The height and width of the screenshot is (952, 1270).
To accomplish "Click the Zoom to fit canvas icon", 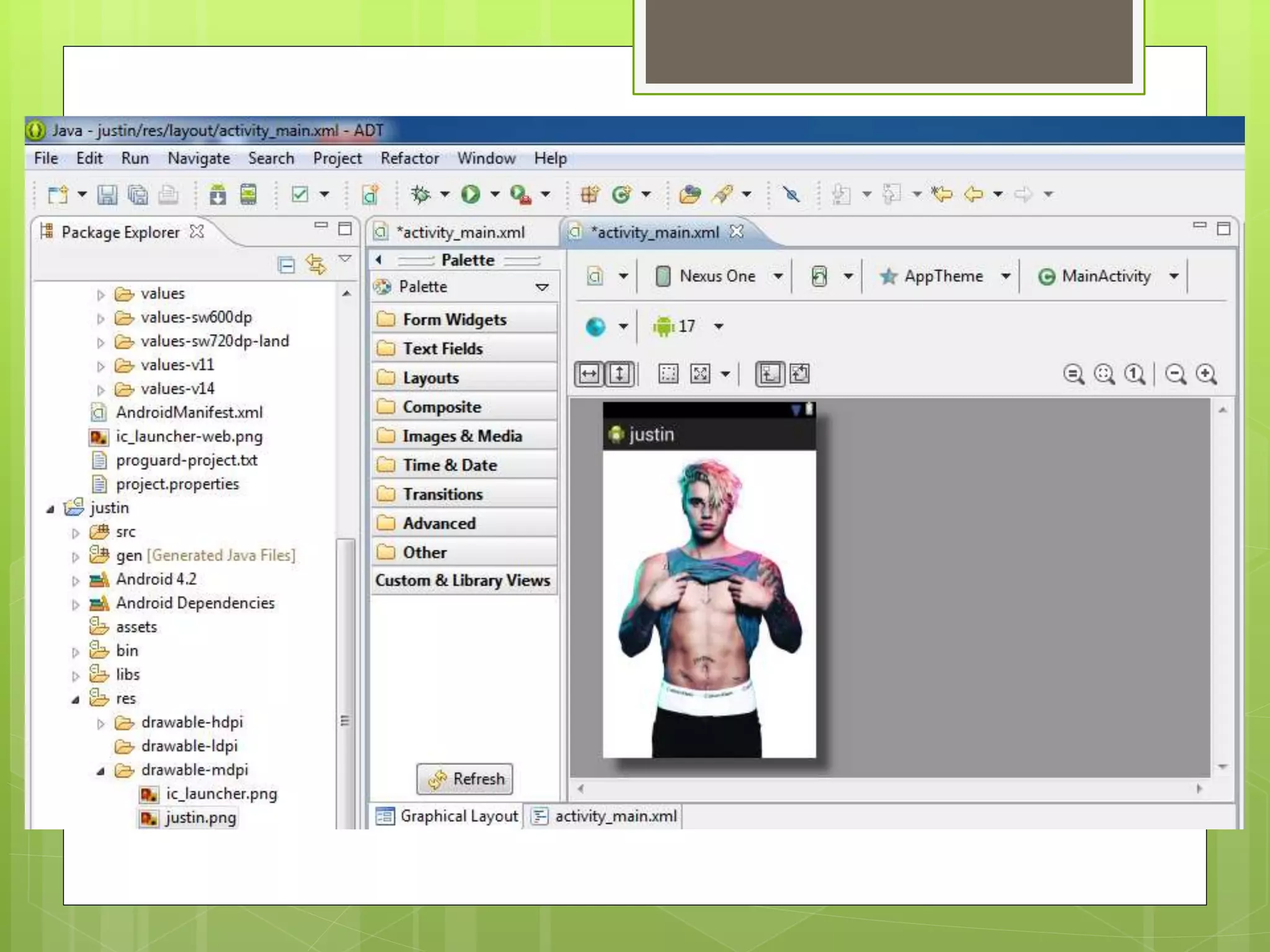I will coord(1104,374).
